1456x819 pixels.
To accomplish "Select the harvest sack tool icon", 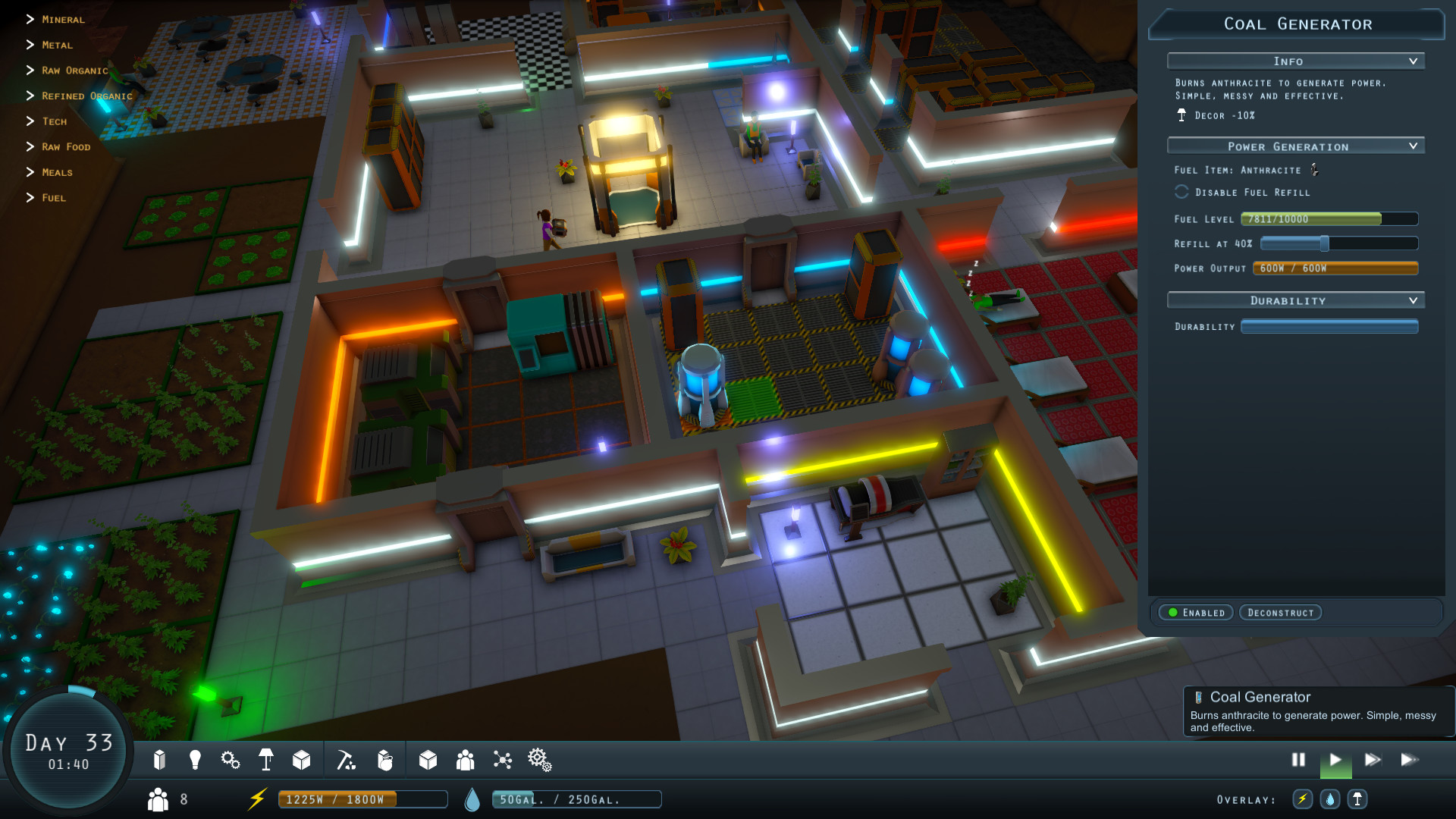I will (x=385, y=760).
